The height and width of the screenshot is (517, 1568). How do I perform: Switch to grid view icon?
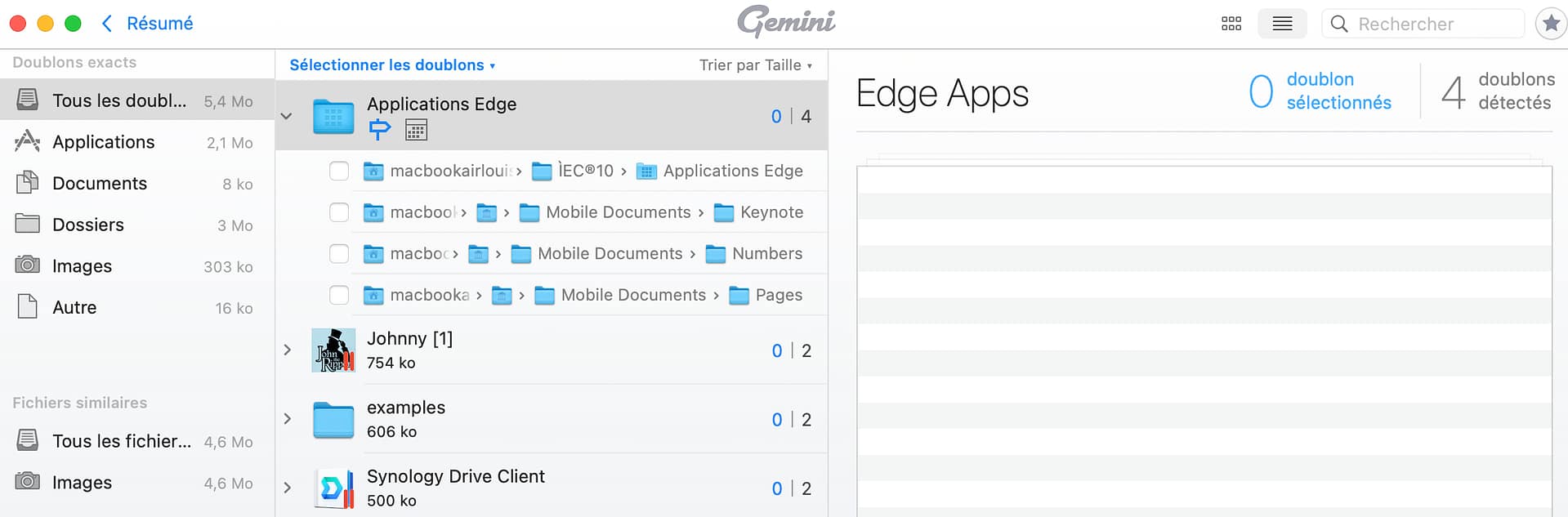(1231, 24)
